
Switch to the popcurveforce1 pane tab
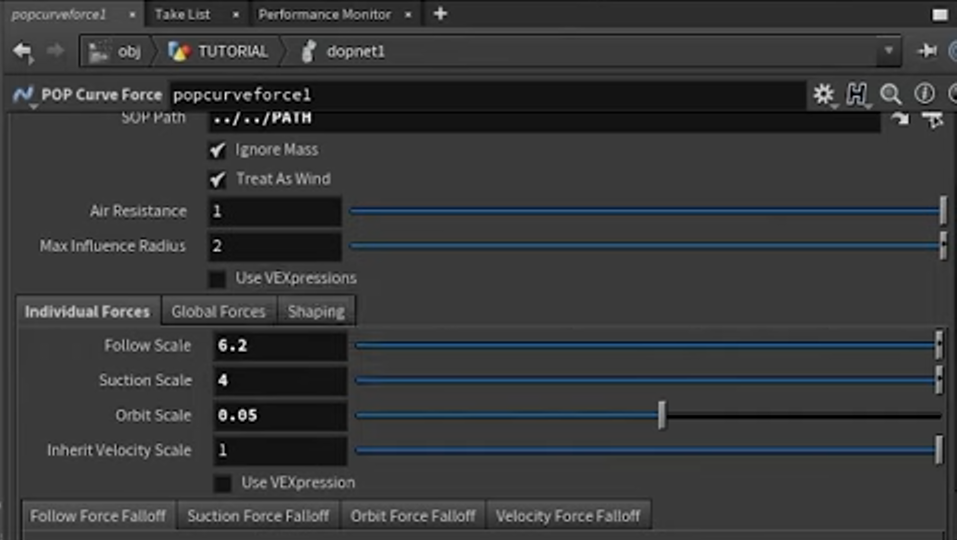coord(59,14)
